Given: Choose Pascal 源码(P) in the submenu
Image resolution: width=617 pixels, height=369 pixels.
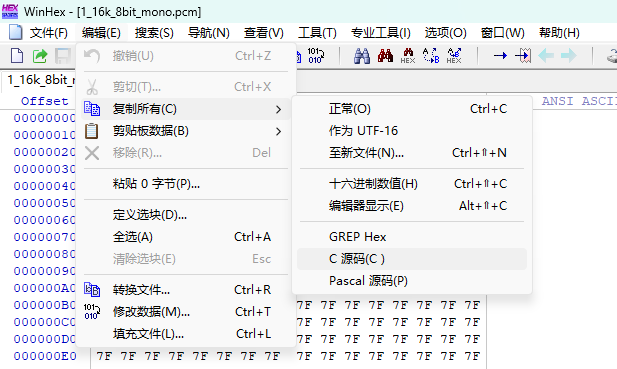Looking at the screenshot, I should click(412, 281).
